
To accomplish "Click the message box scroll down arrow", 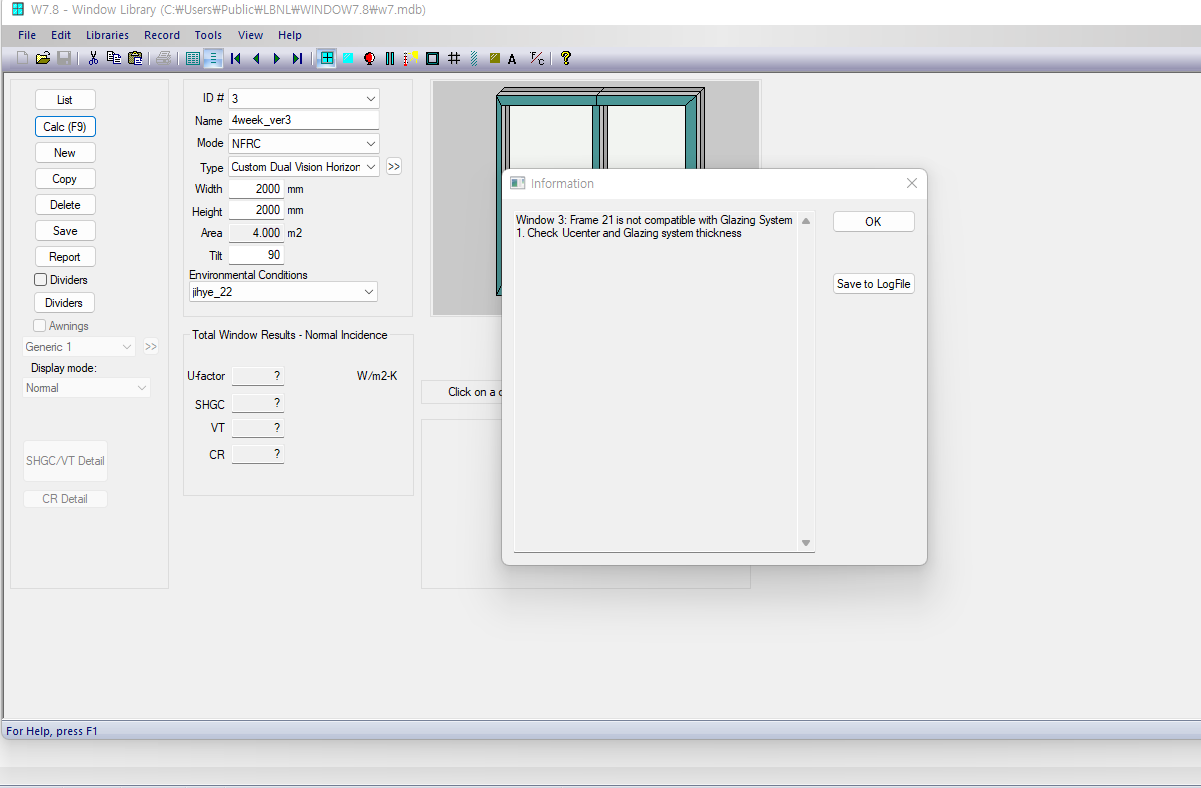I will tap(806, 543).
